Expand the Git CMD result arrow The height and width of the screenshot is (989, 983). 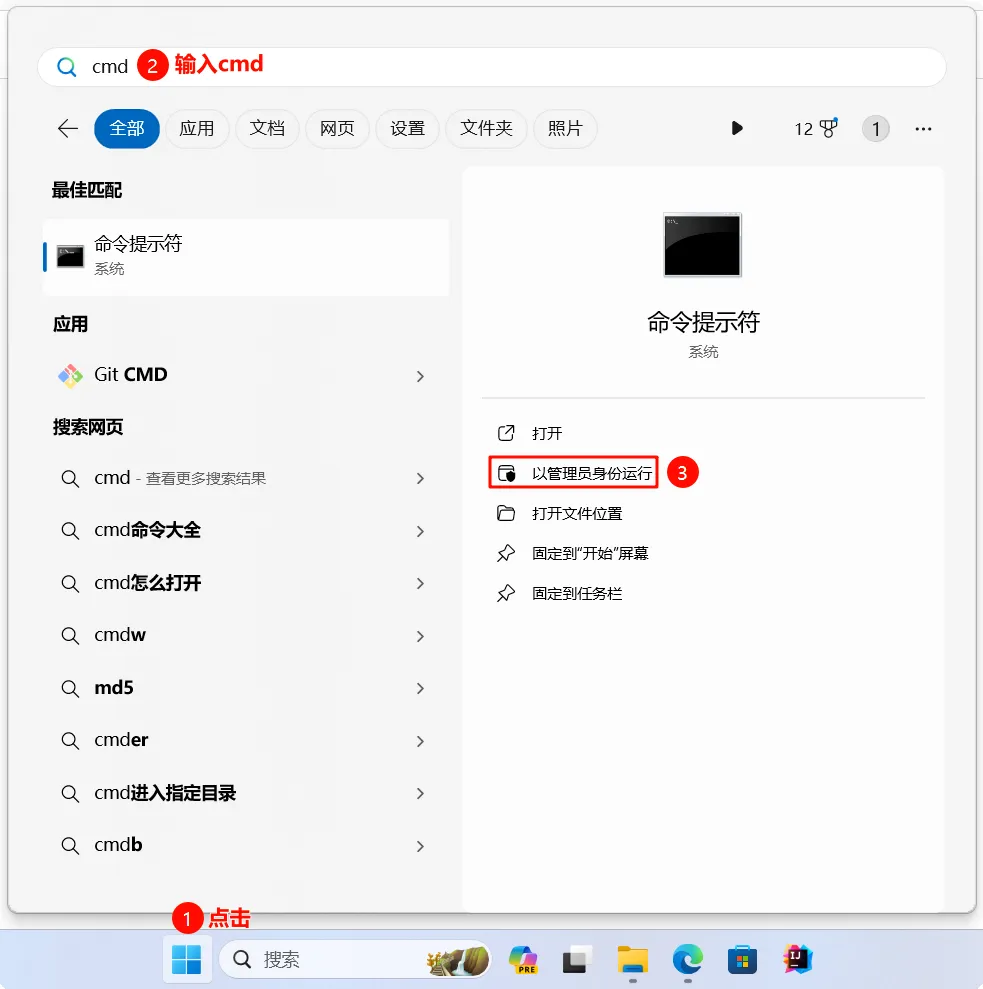pos(420,377)
